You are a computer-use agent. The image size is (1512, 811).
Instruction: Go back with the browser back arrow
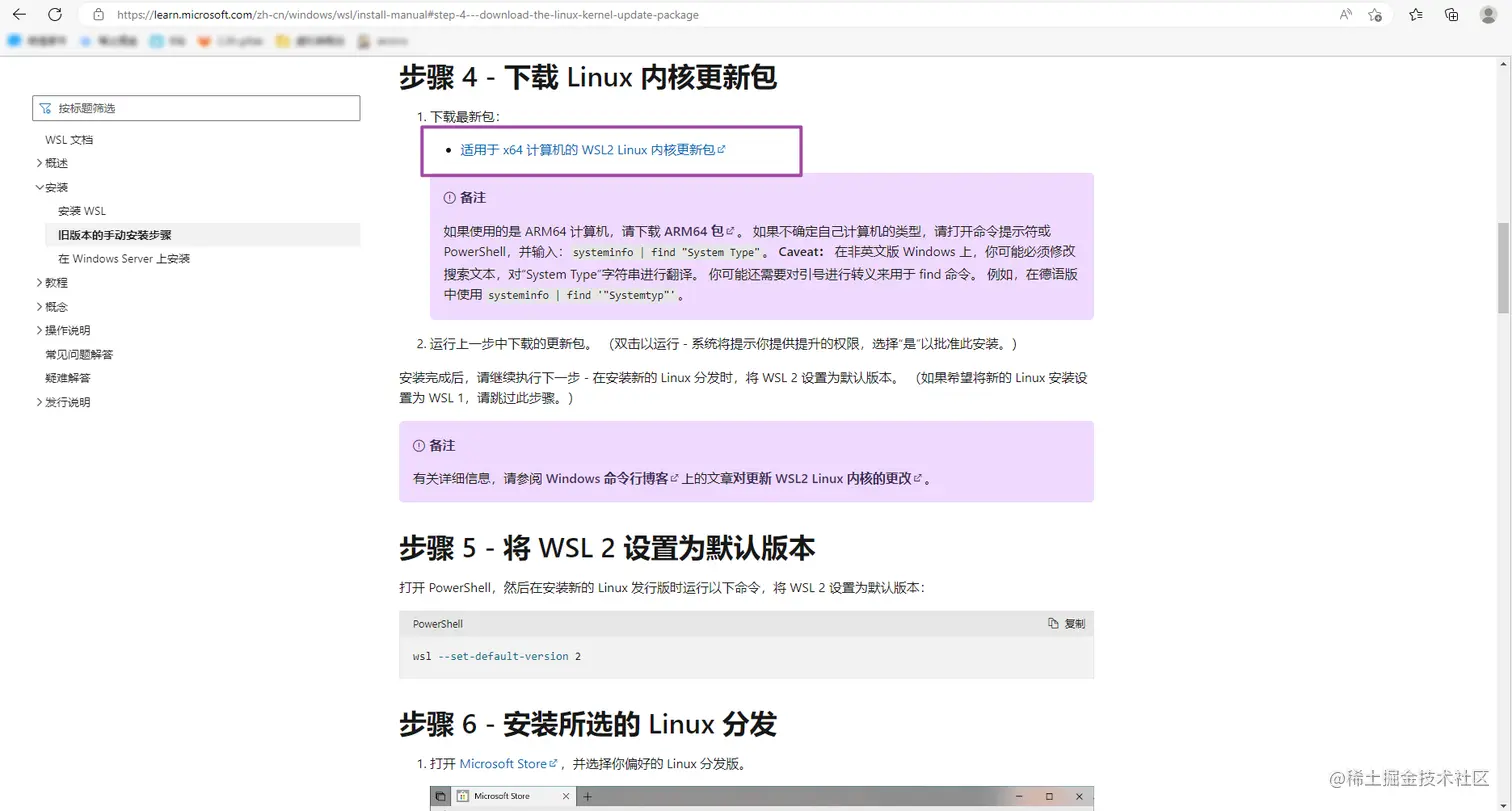point(19,15)
